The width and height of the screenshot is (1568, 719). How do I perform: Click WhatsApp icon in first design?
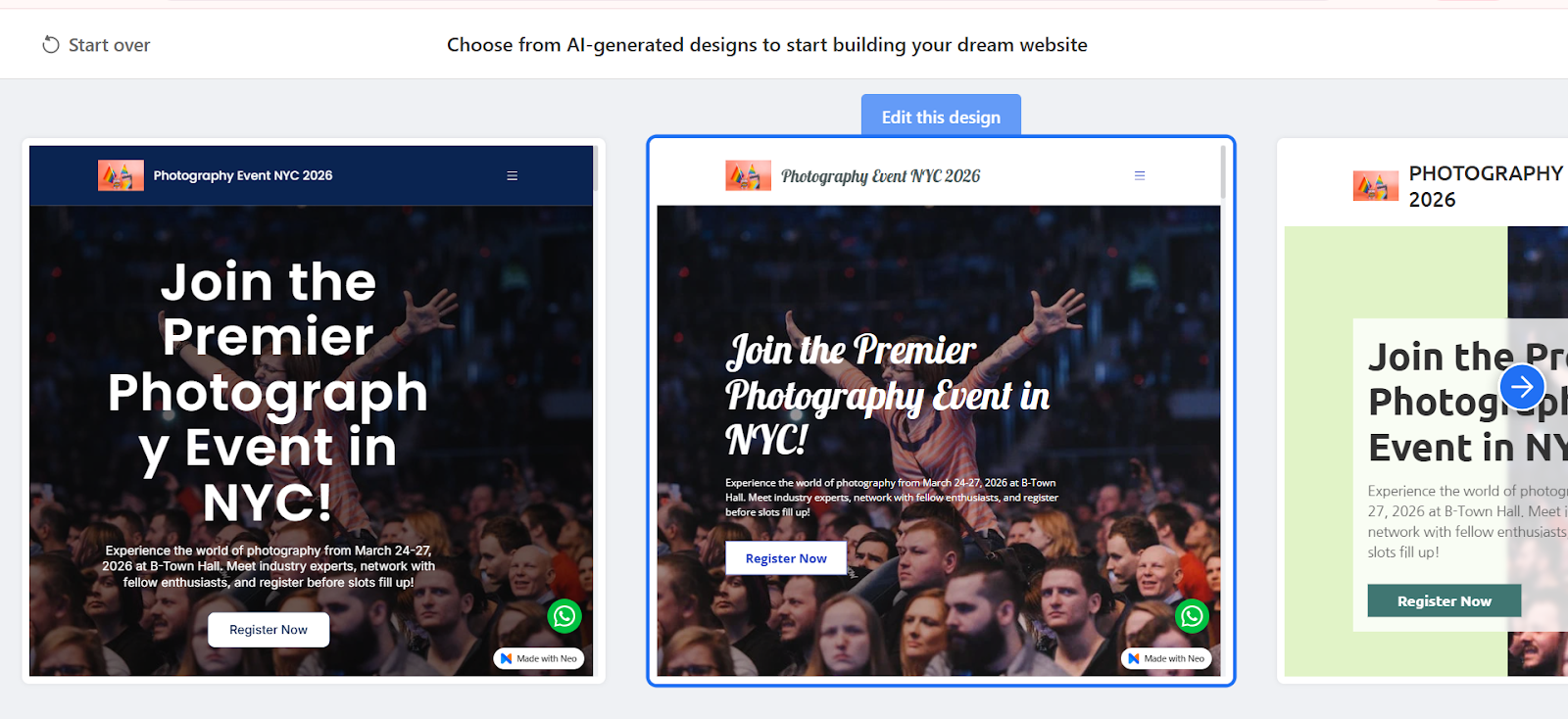[564, 616]
